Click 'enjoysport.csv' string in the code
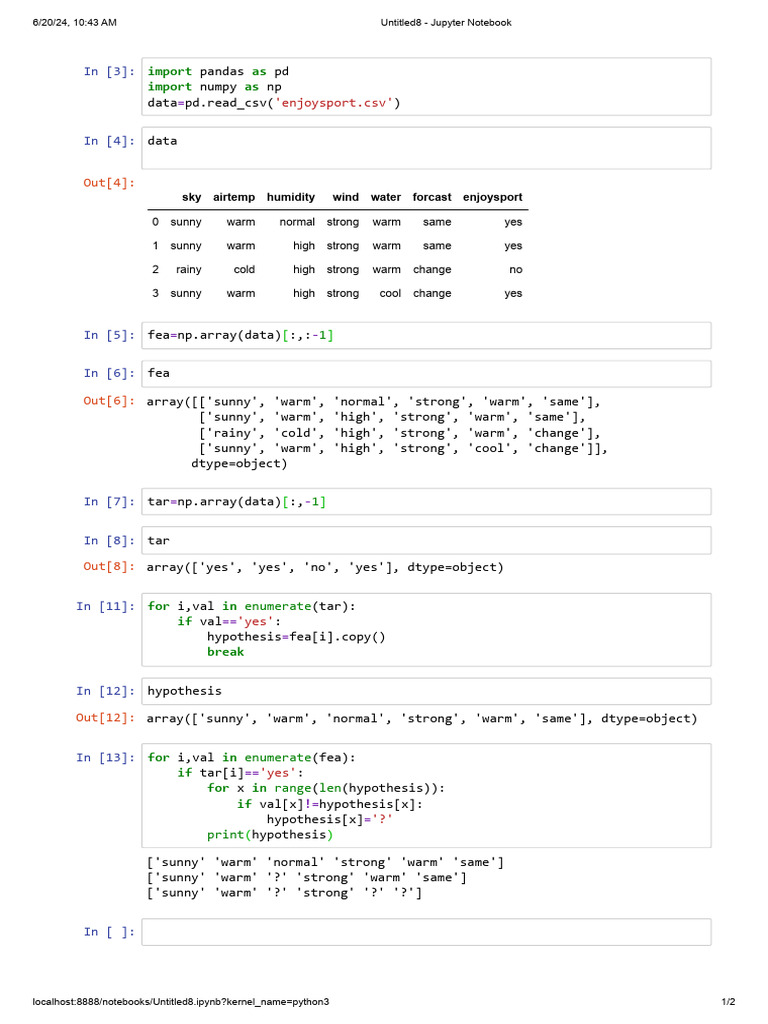 coord(334,103)
